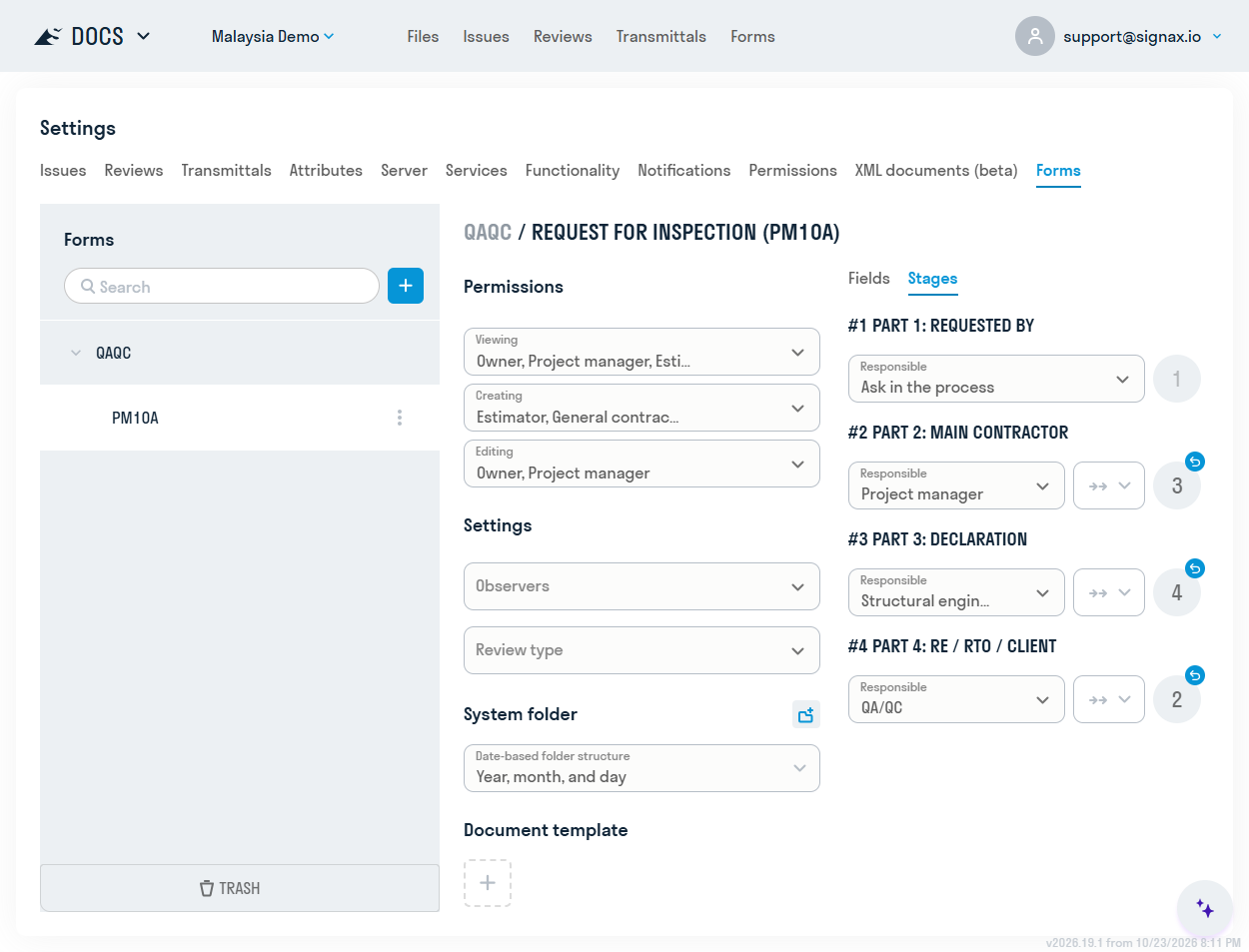This screenshot has width=1249, height=952.
Task: Open the Editing permissions dropdown
Action: click(641, 464)
